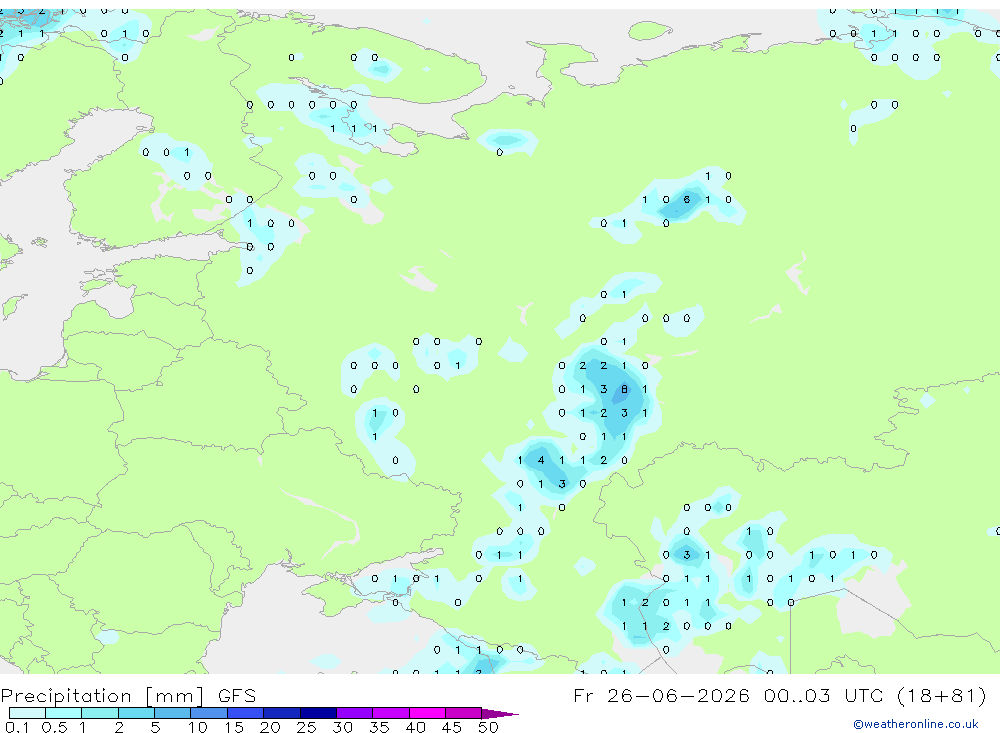The height and width of the screenshot is (733, 1000).
Task: Click the "6" precipitation value on map
Action: point(687,200)
